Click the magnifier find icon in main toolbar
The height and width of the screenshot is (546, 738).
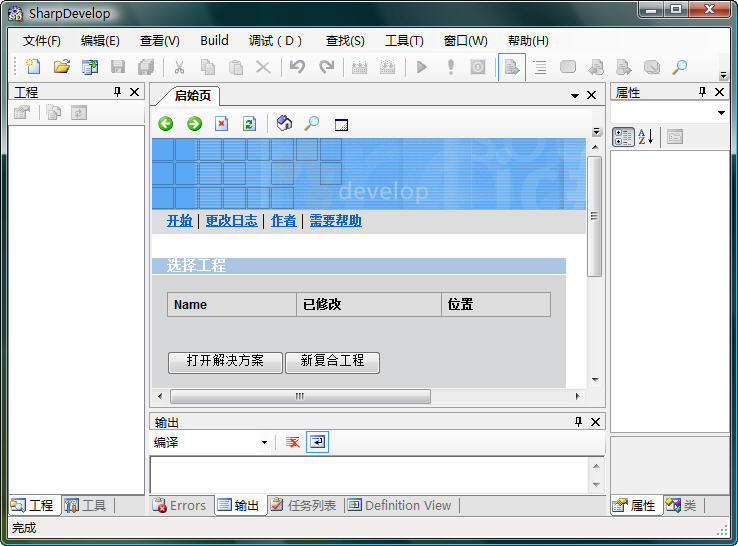pos(679,67)
